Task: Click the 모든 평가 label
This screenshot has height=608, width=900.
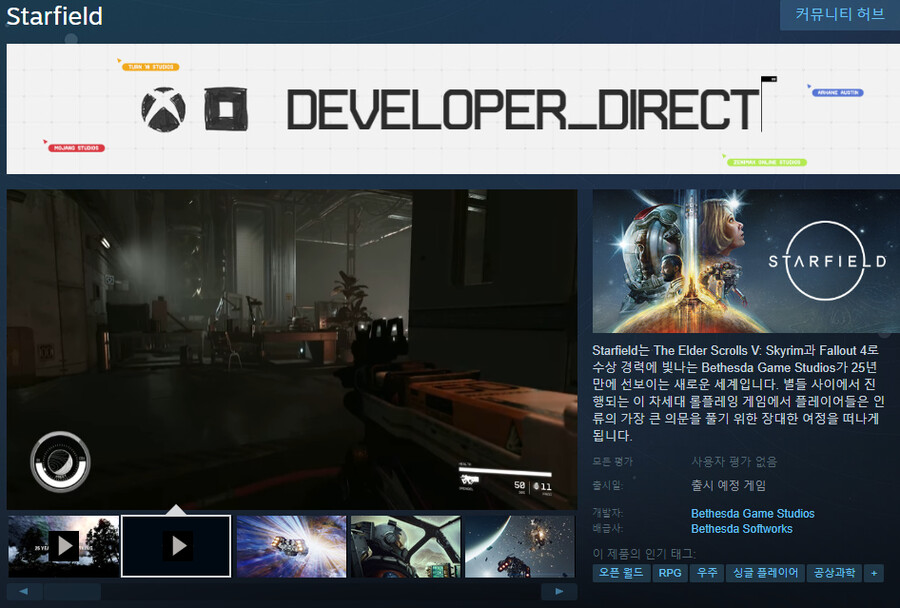Action: pyautogui.click(x=612, y=461)
